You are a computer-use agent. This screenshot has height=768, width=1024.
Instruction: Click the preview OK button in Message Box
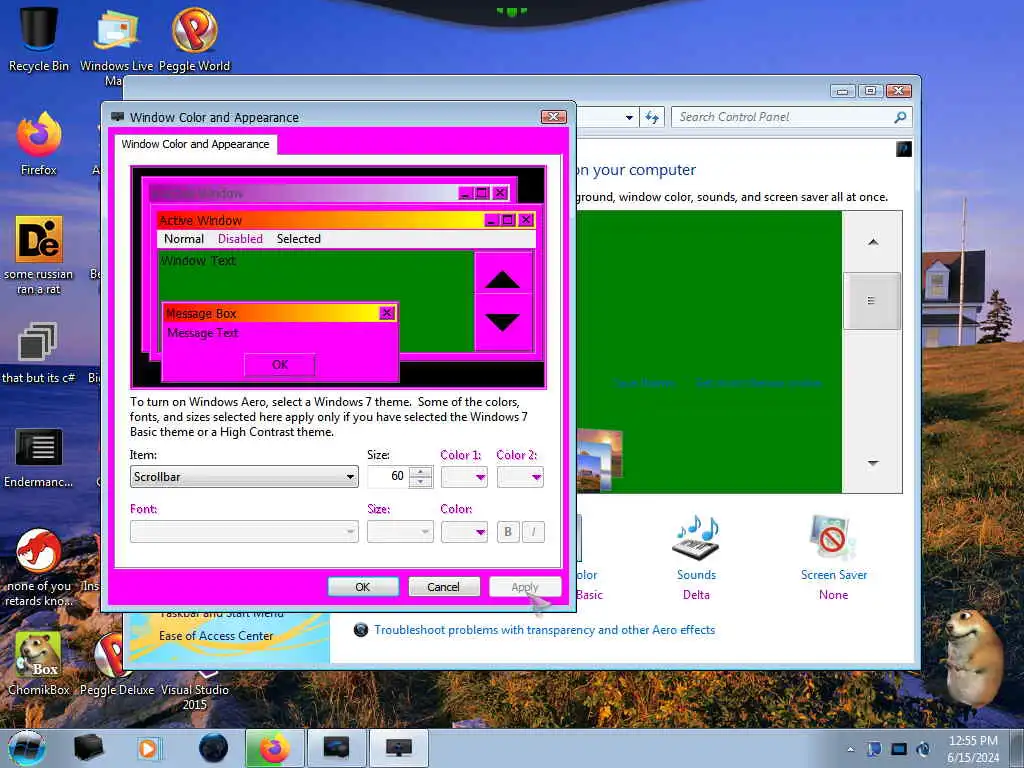[280, 364]
